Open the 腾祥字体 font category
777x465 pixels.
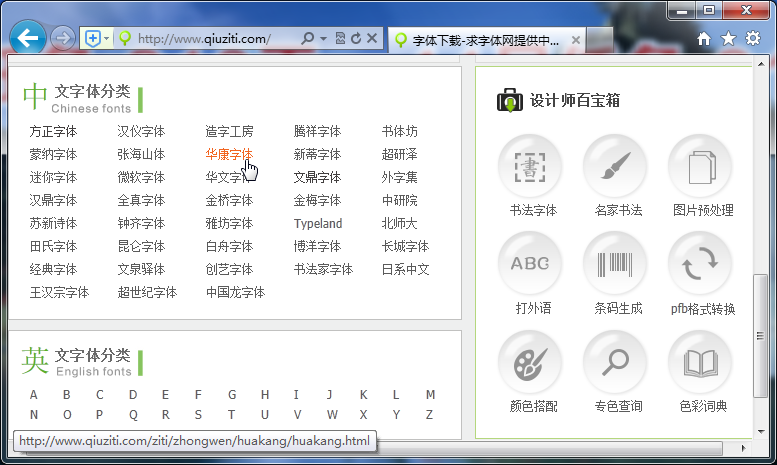click(x=317, y=131)
